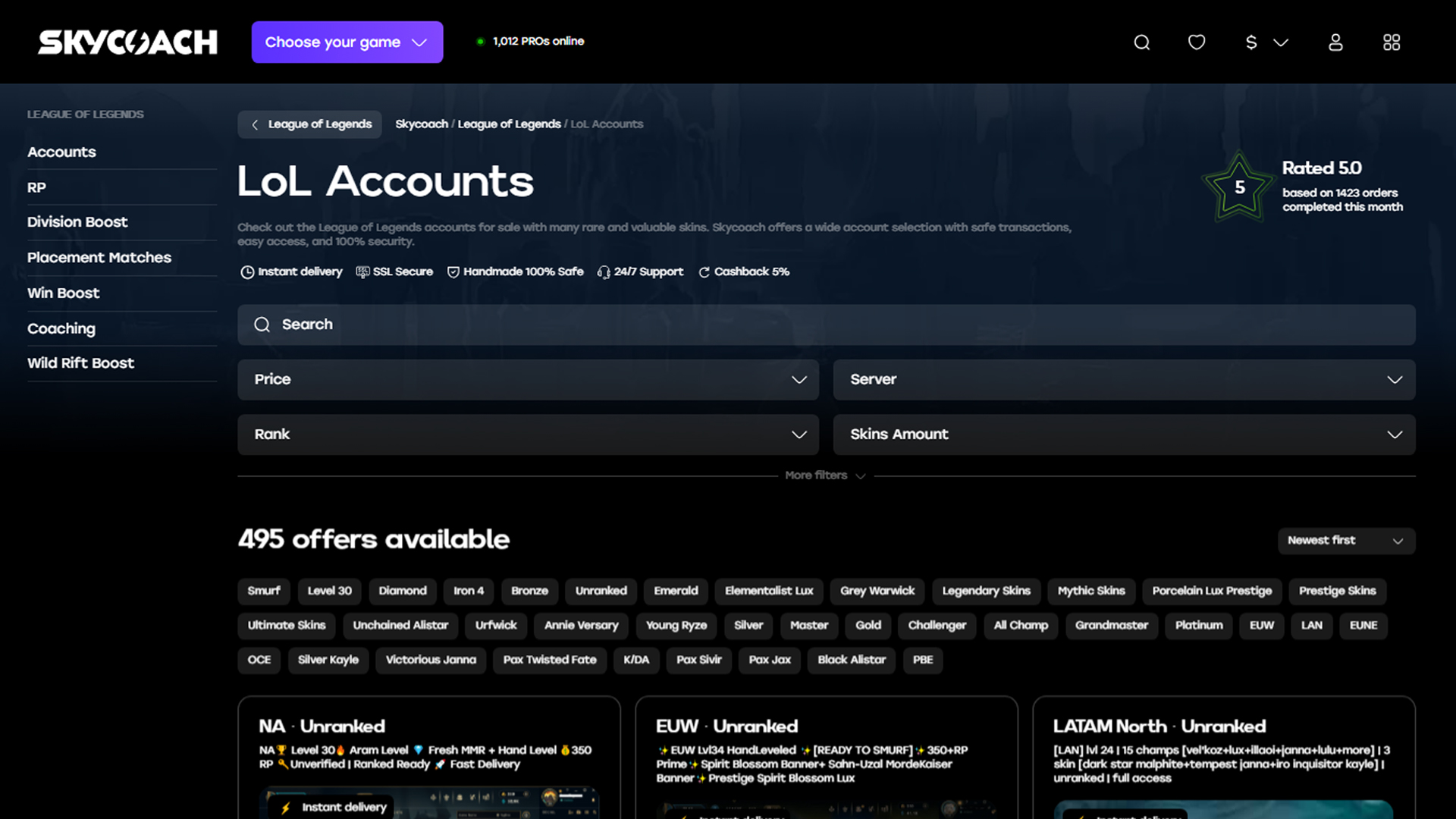Click the Skycoach logo

pyautogui.click(x=127, y=42)
